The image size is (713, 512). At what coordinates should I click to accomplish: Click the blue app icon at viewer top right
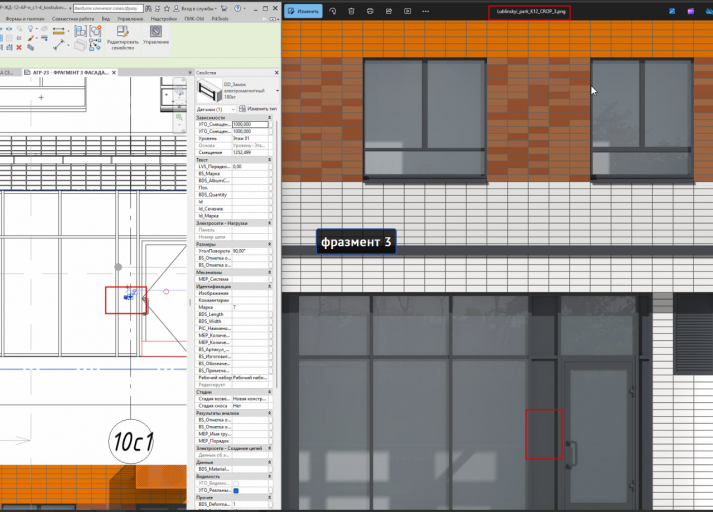pyautogui.click(x=672, y=11)
